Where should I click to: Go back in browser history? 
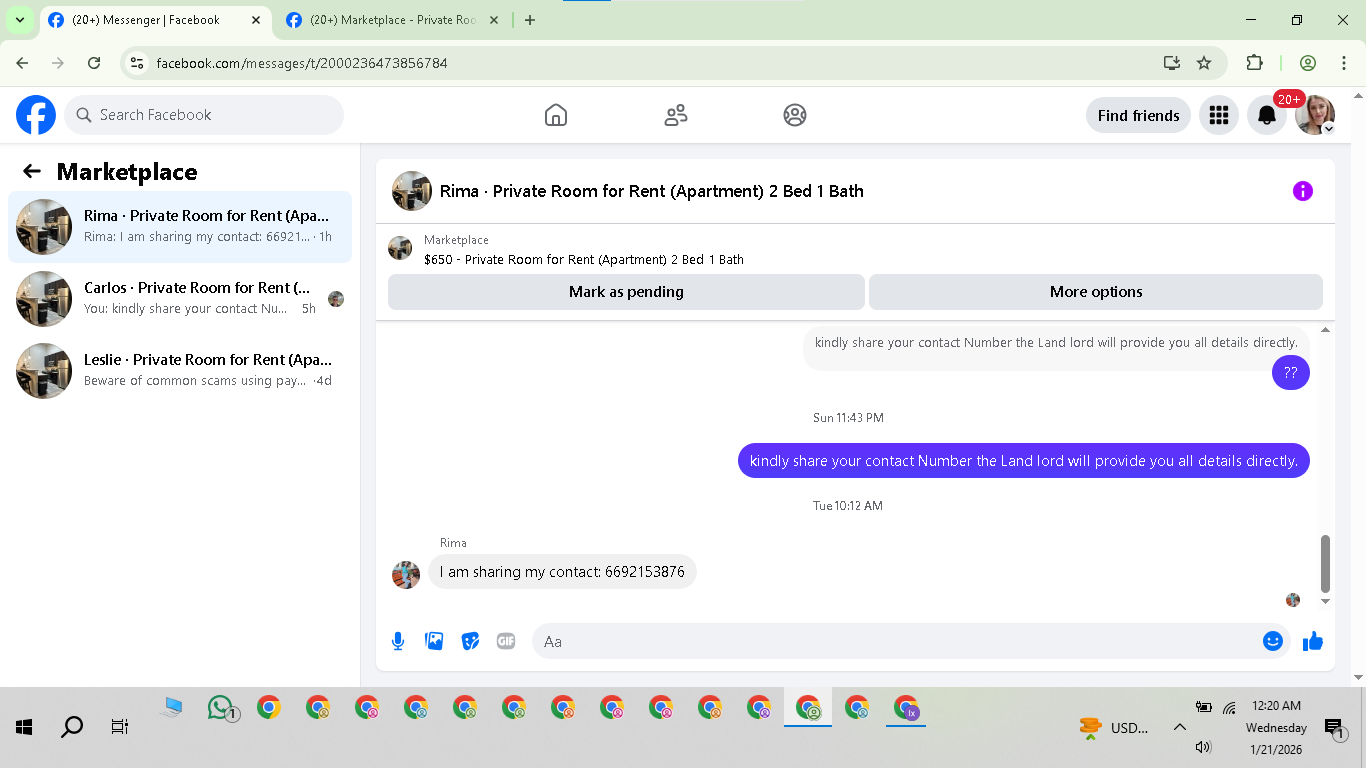point(22,63)
